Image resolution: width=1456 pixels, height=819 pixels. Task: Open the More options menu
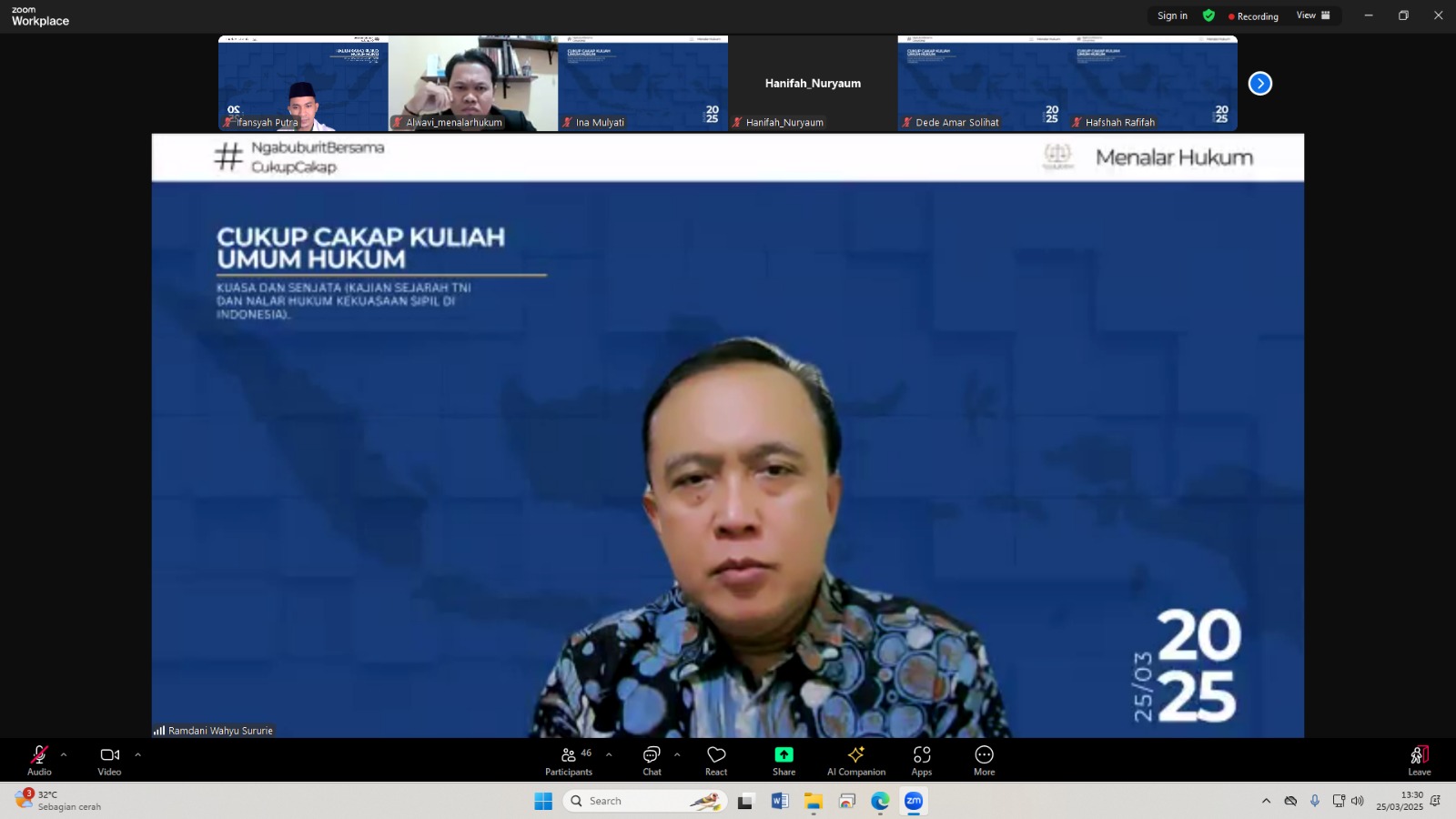984,760
